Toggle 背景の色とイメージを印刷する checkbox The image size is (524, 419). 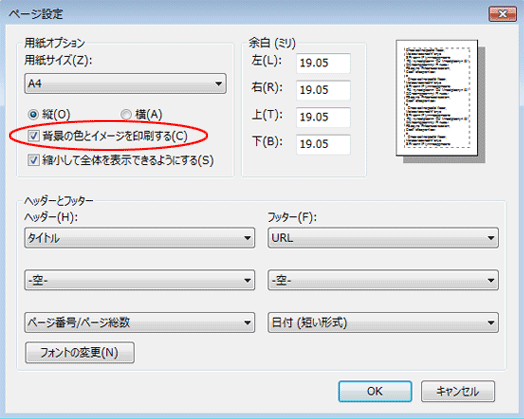coord(33,136)
